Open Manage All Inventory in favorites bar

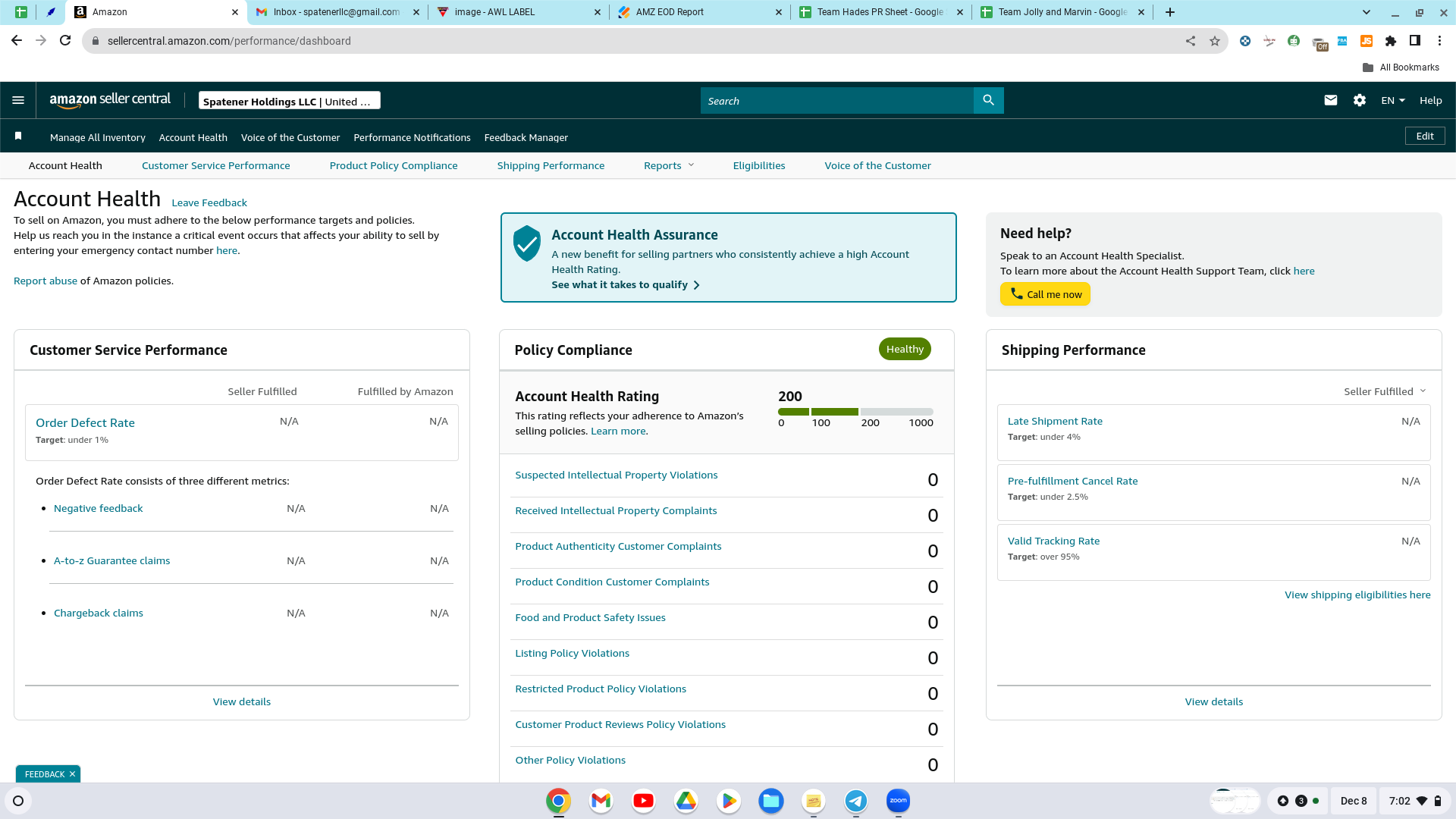coord(98,137)
